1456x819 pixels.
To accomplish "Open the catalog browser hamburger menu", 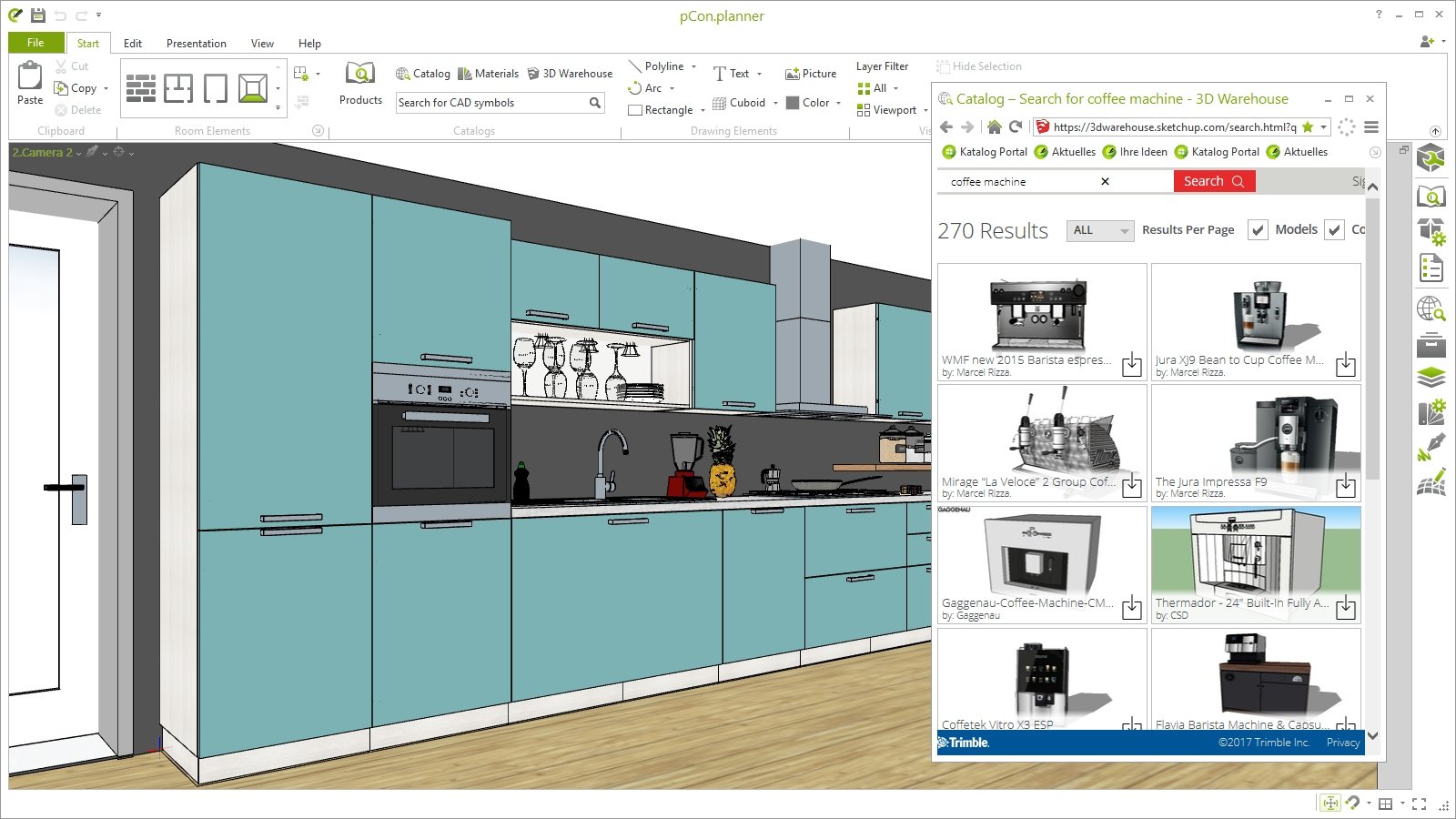I will point(1371,127).
